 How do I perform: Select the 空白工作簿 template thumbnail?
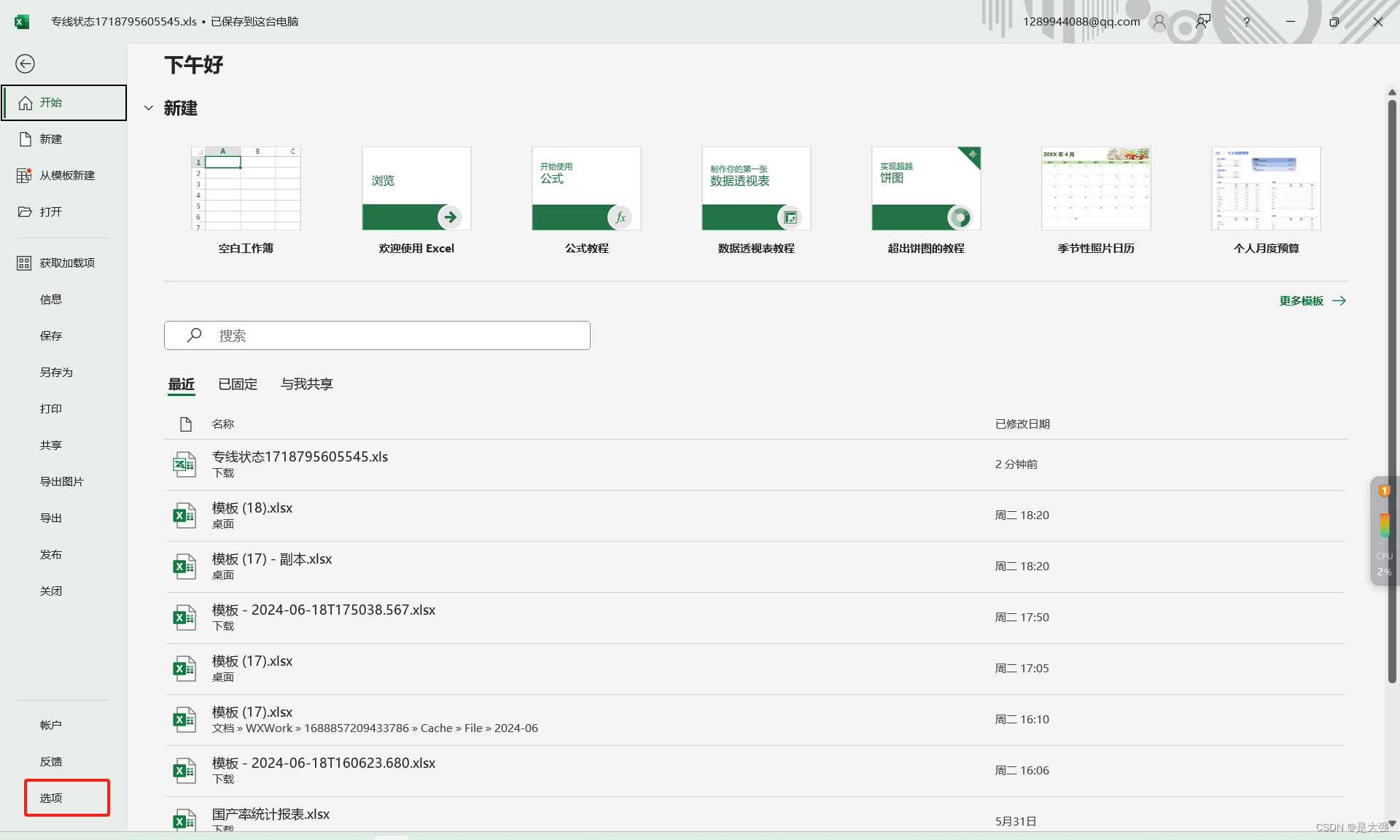[x=246, y=189]
